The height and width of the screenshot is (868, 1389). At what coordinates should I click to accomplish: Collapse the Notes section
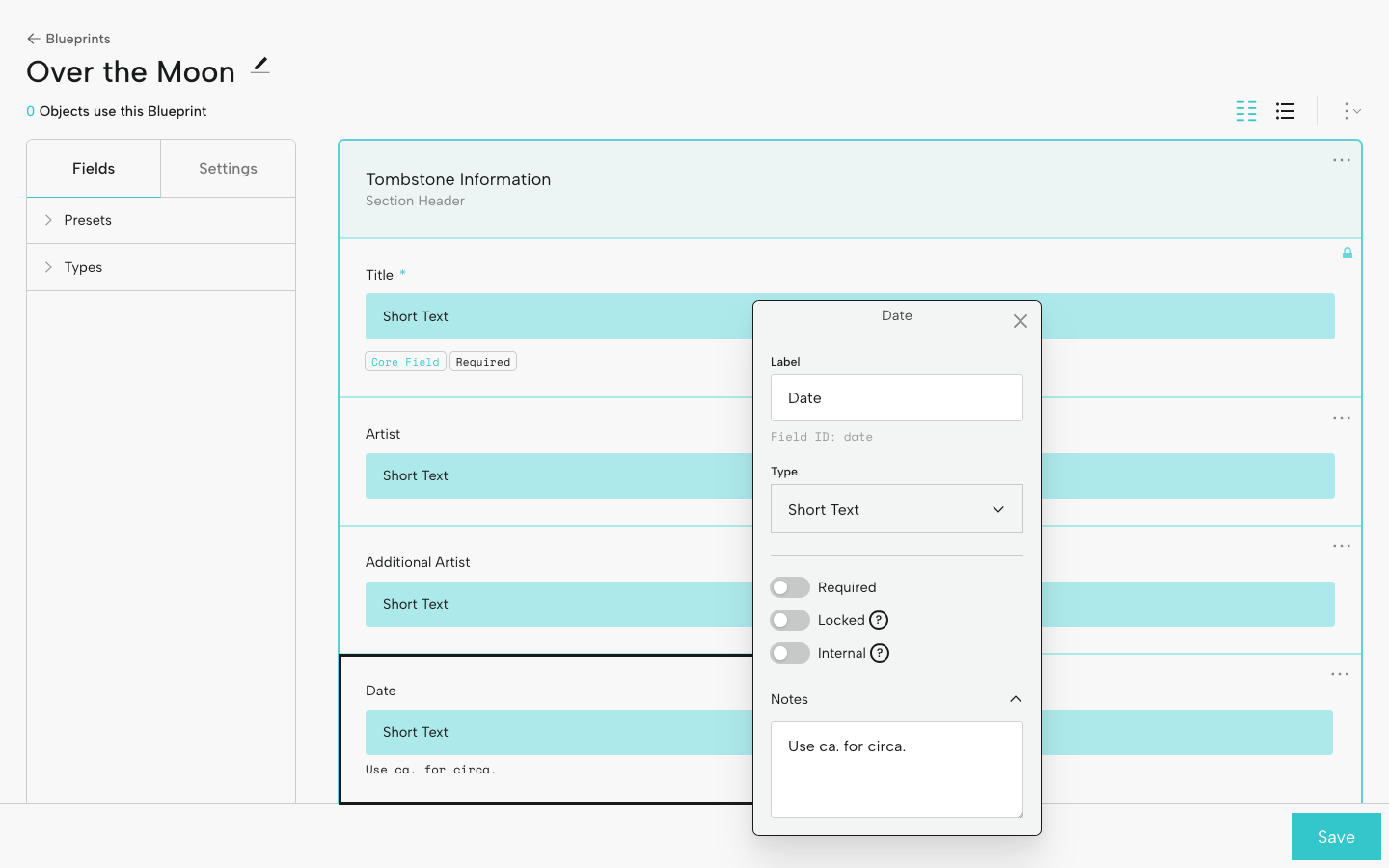click(x=1015, y=699)
